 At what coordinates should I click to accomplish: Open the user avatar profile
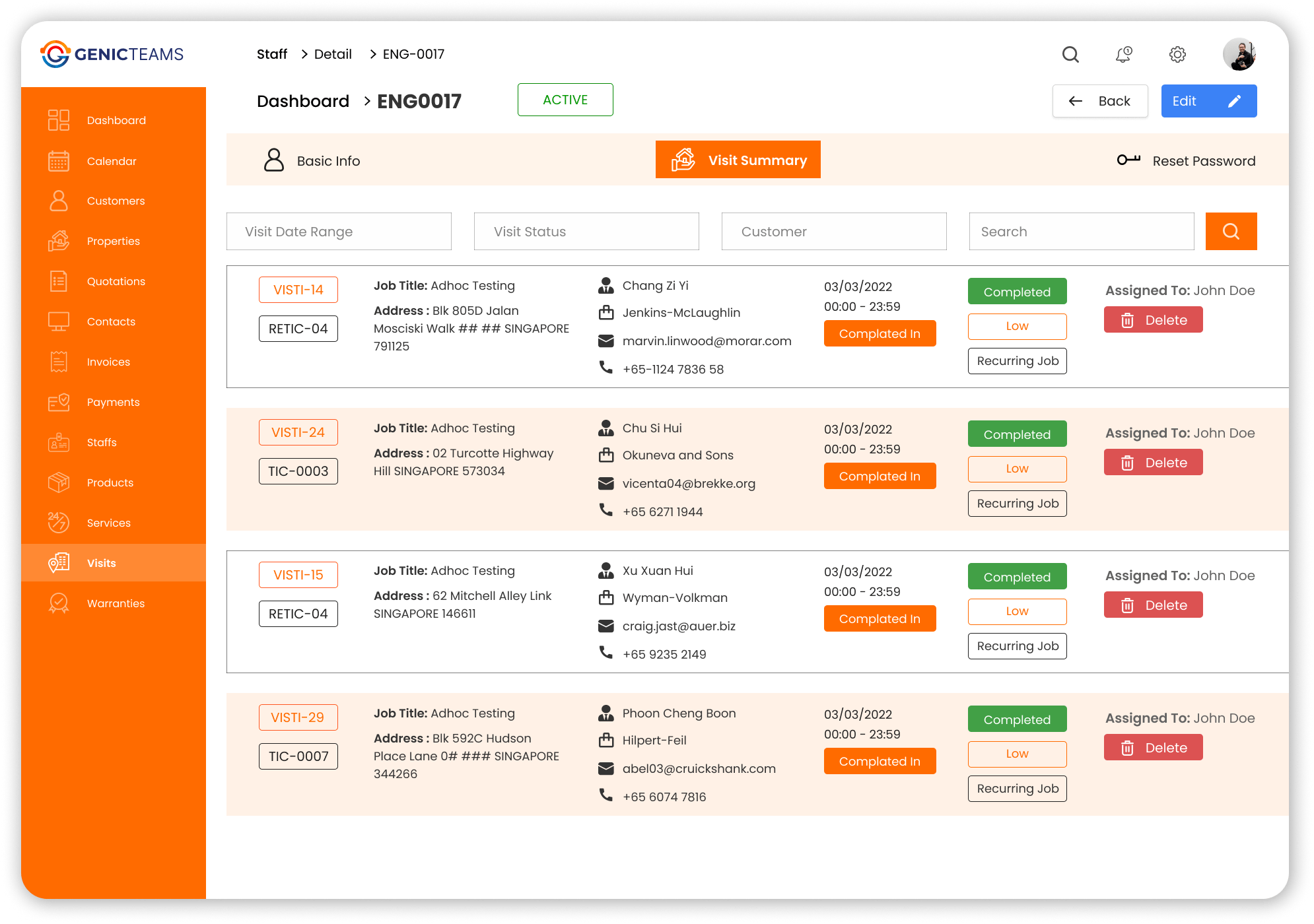[1239, 54]
